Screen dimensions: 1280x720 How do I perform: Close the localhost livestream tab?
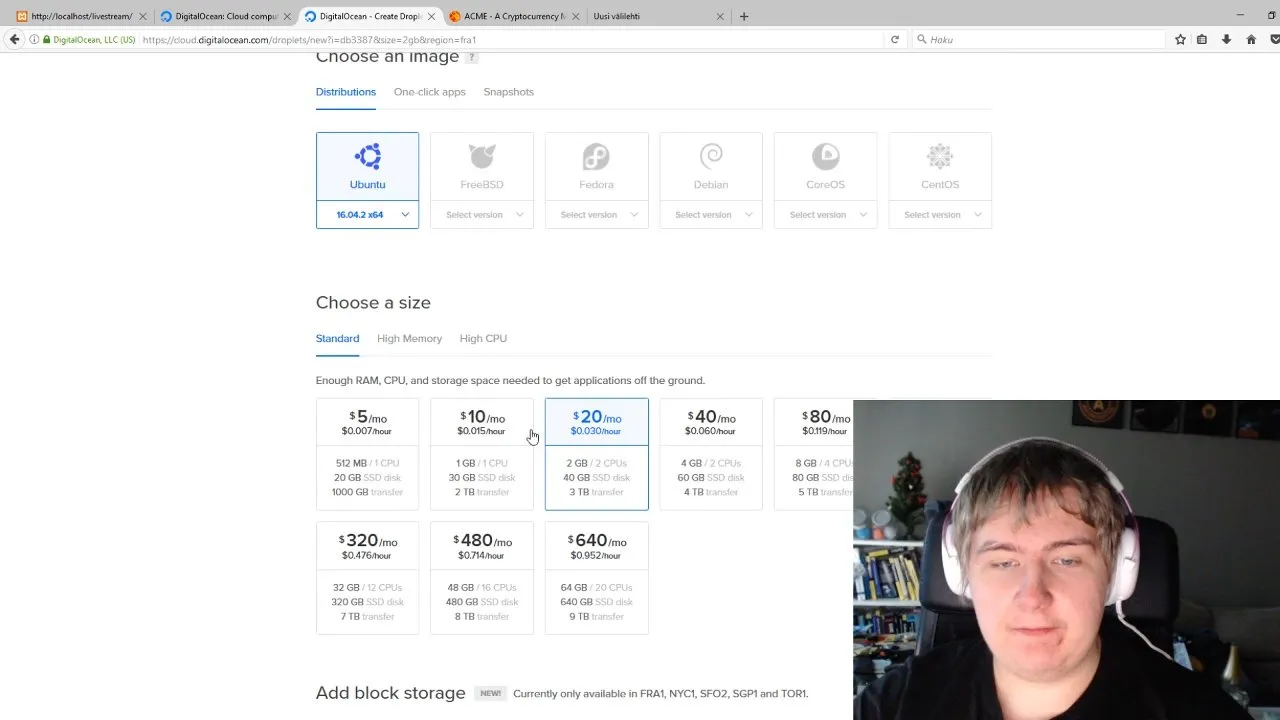pyautogui.click(x=143, y=16)
